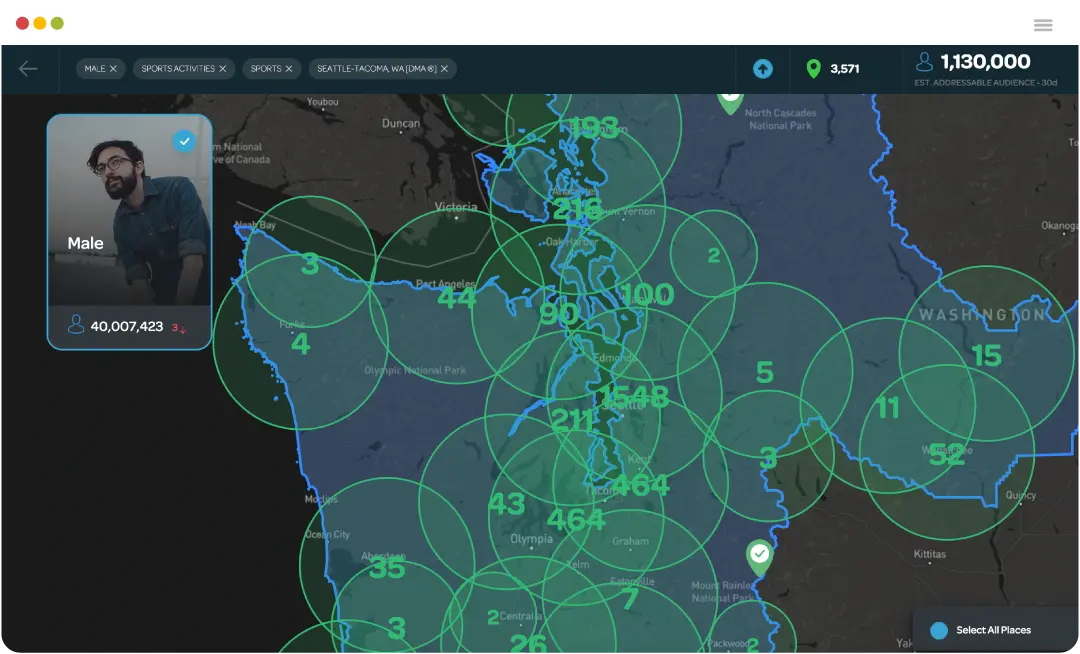Click the MALE chip label

pyautogui.click(x=95, y=69)
